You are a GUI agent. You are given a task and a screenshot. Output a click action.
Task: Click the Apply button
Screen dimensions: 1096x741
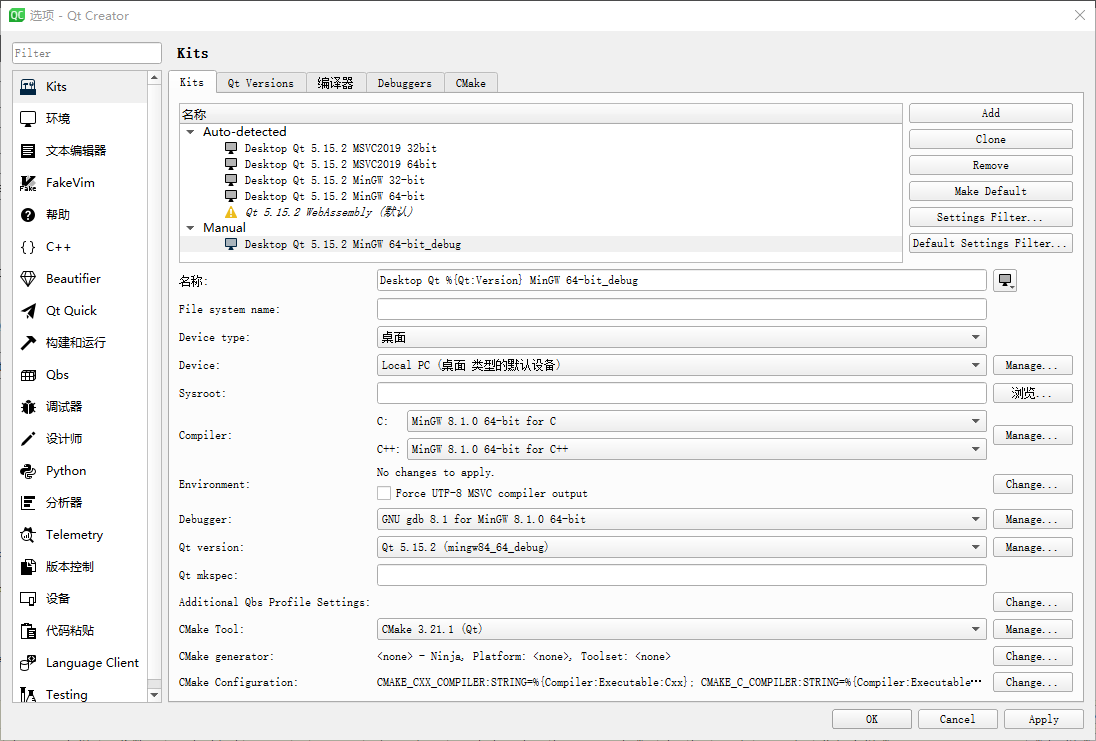1044,719
